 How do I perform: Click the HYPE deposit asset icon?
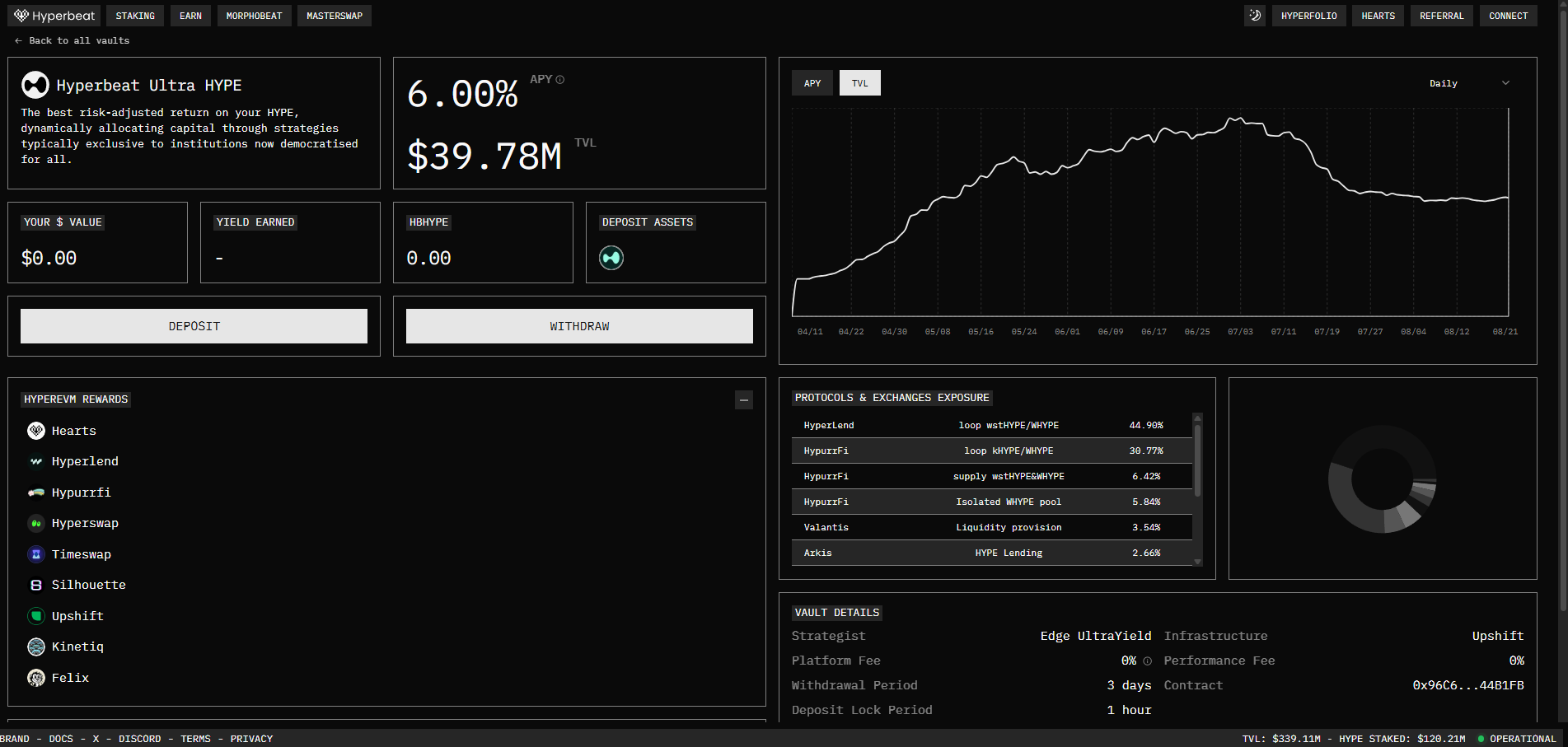(611, 258)
